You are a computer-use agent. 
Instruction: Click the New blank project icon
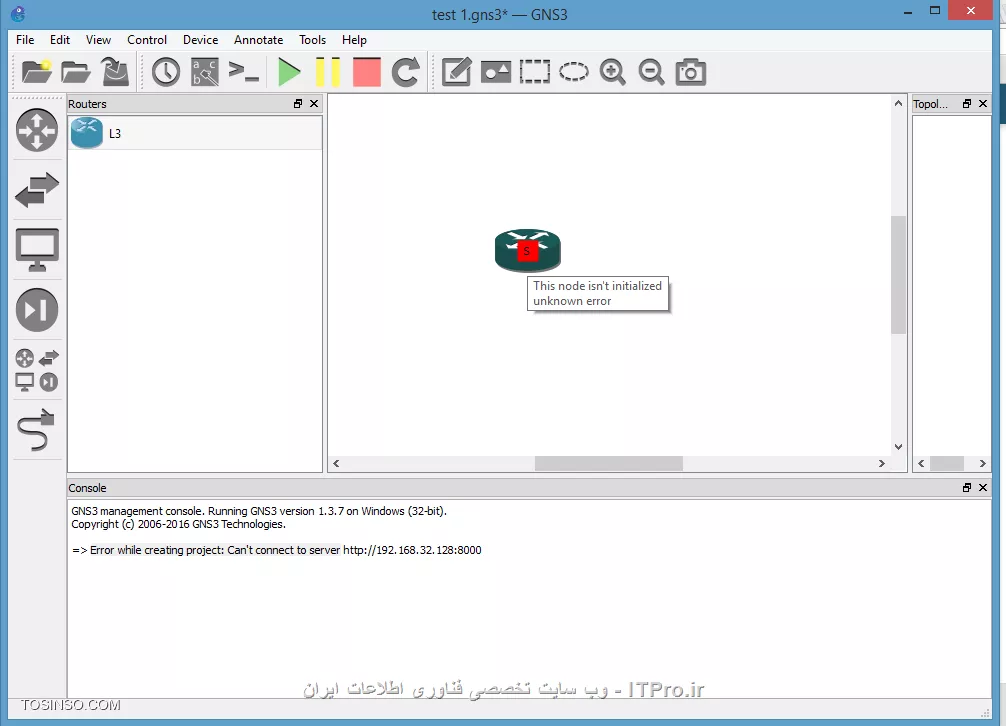point(37,72)
